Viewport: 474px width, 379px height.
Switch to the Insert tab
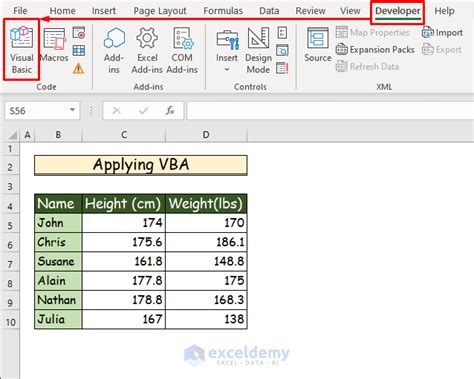point(104,11)
